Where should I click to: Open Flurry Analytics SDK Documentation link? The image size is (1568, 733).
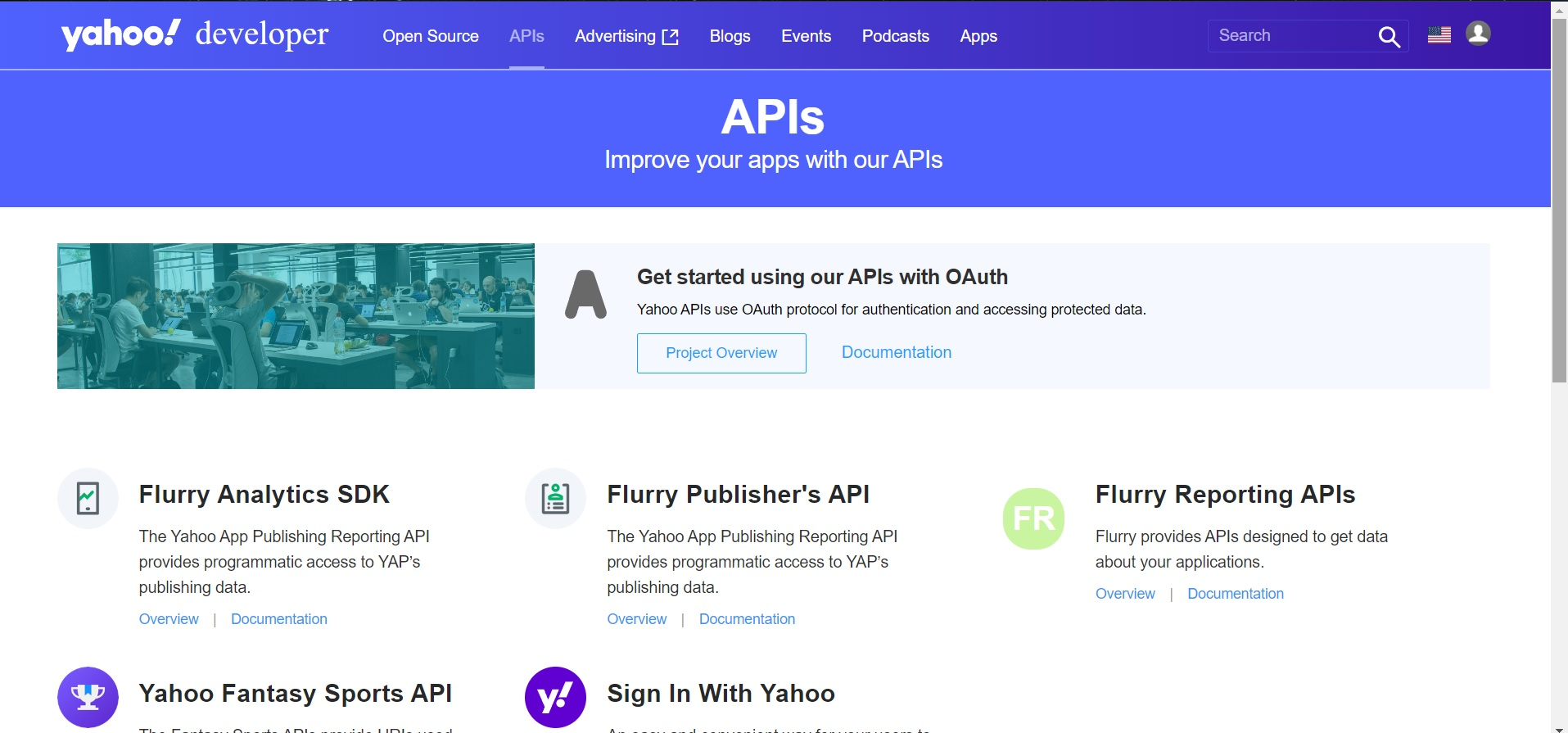click(x=279, y=619)
